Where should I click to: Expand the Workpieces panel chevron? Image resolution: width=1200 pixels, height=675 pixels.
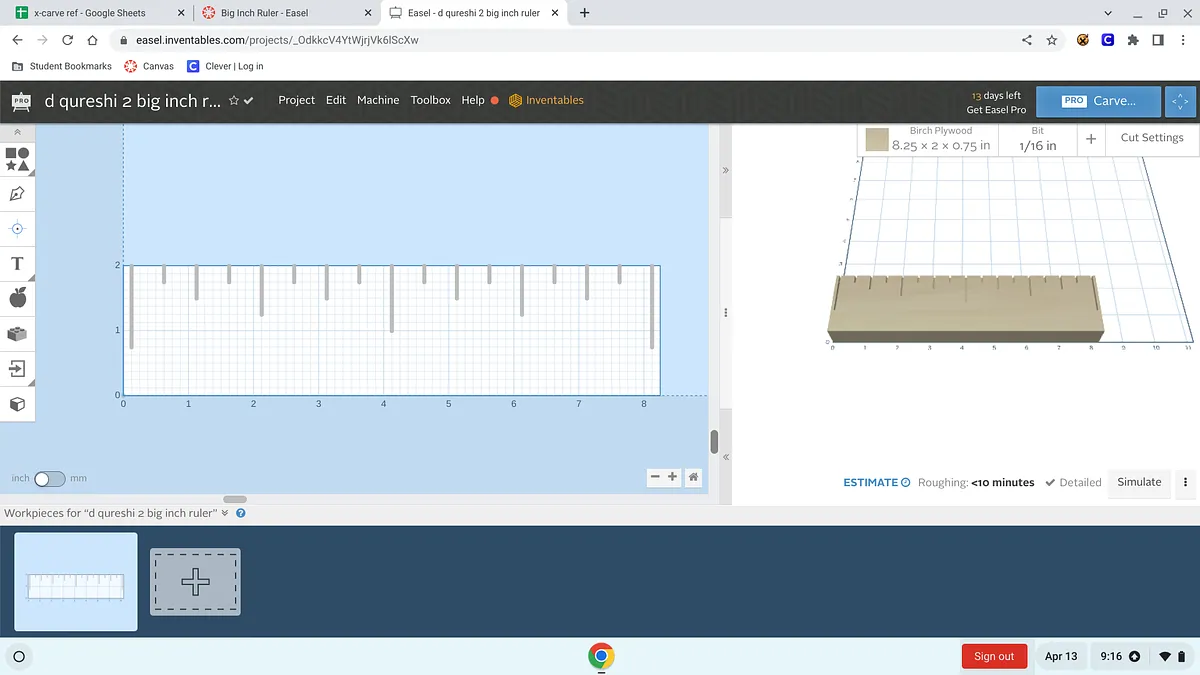[x=225, y=513]
